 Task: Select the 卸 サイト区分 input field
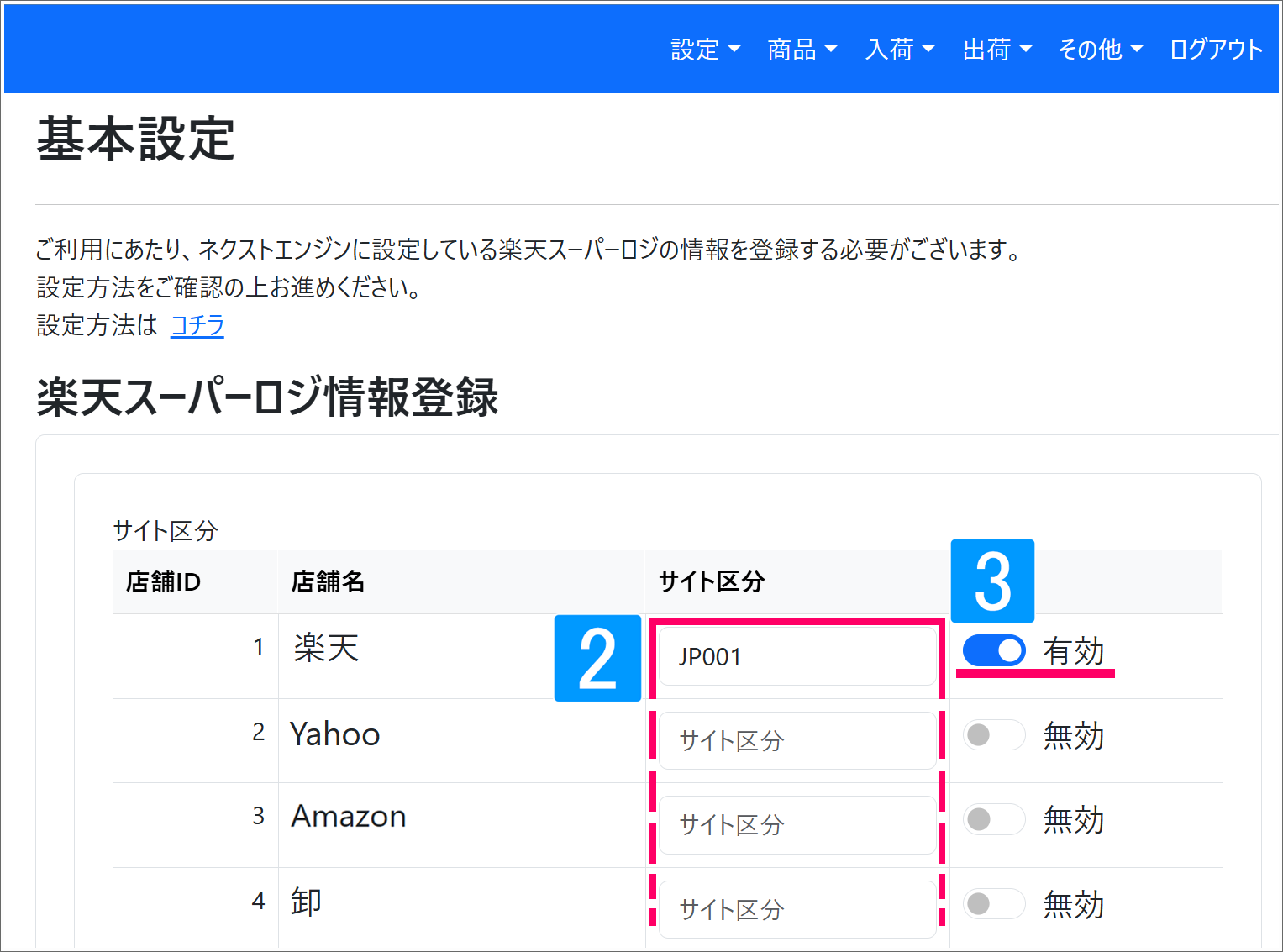(797, 909)
